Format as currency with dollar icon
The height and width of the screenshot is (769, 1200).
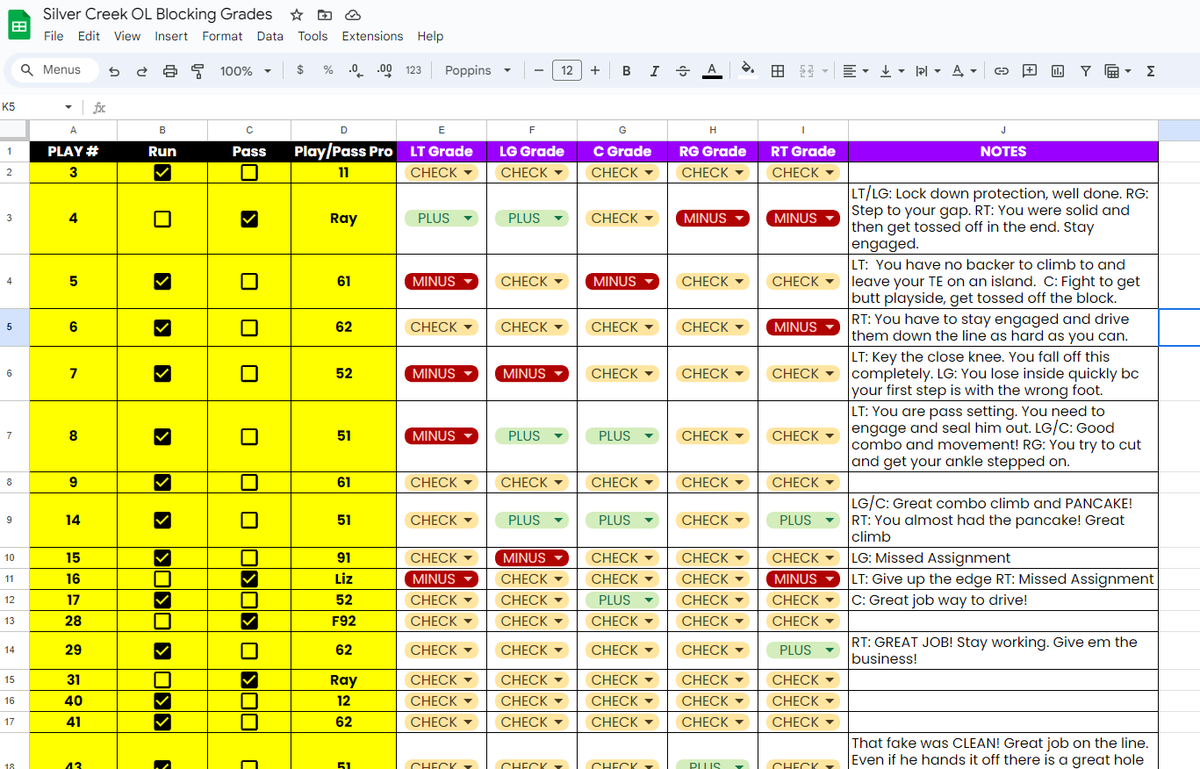point(300,71)
